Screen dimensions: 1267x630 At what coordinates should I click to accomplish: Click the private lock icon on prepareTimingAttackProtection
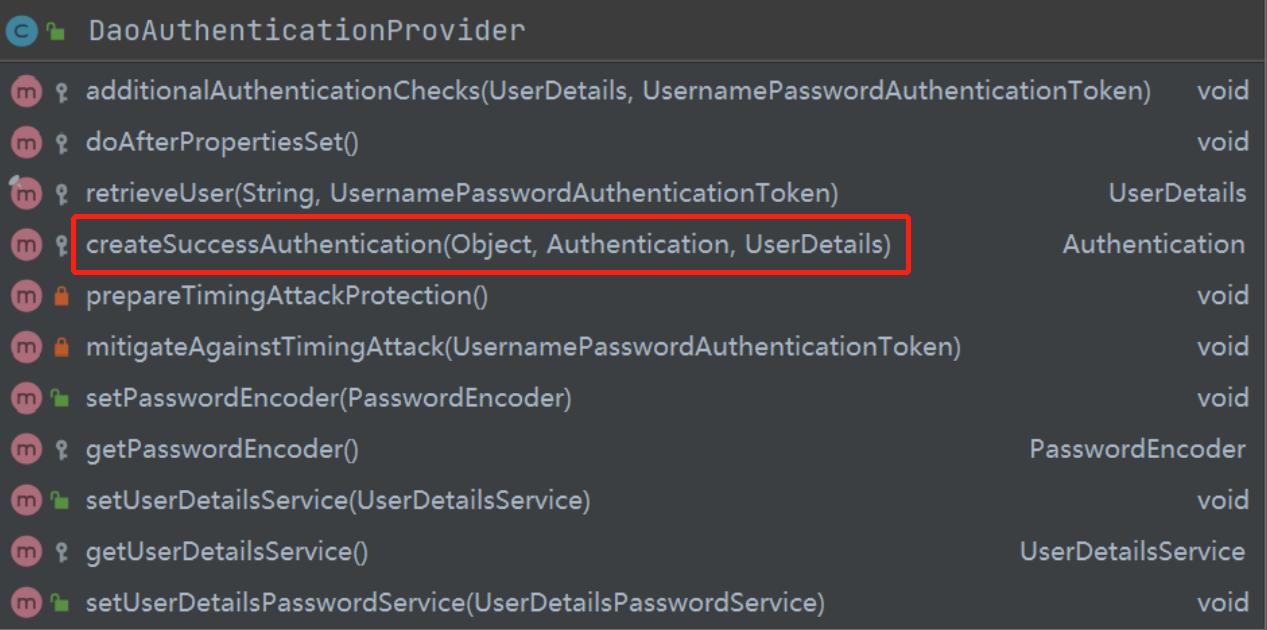click(x=62, y=294)
